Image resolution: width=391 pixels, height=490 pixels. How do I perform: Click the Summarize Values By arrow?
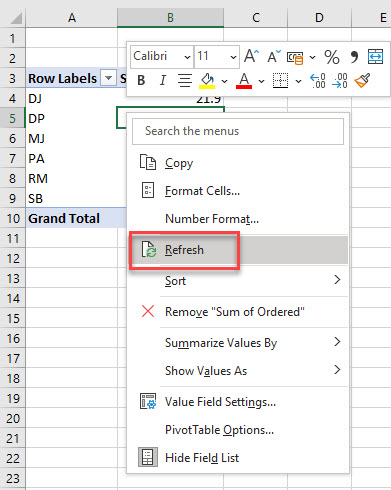337,342
